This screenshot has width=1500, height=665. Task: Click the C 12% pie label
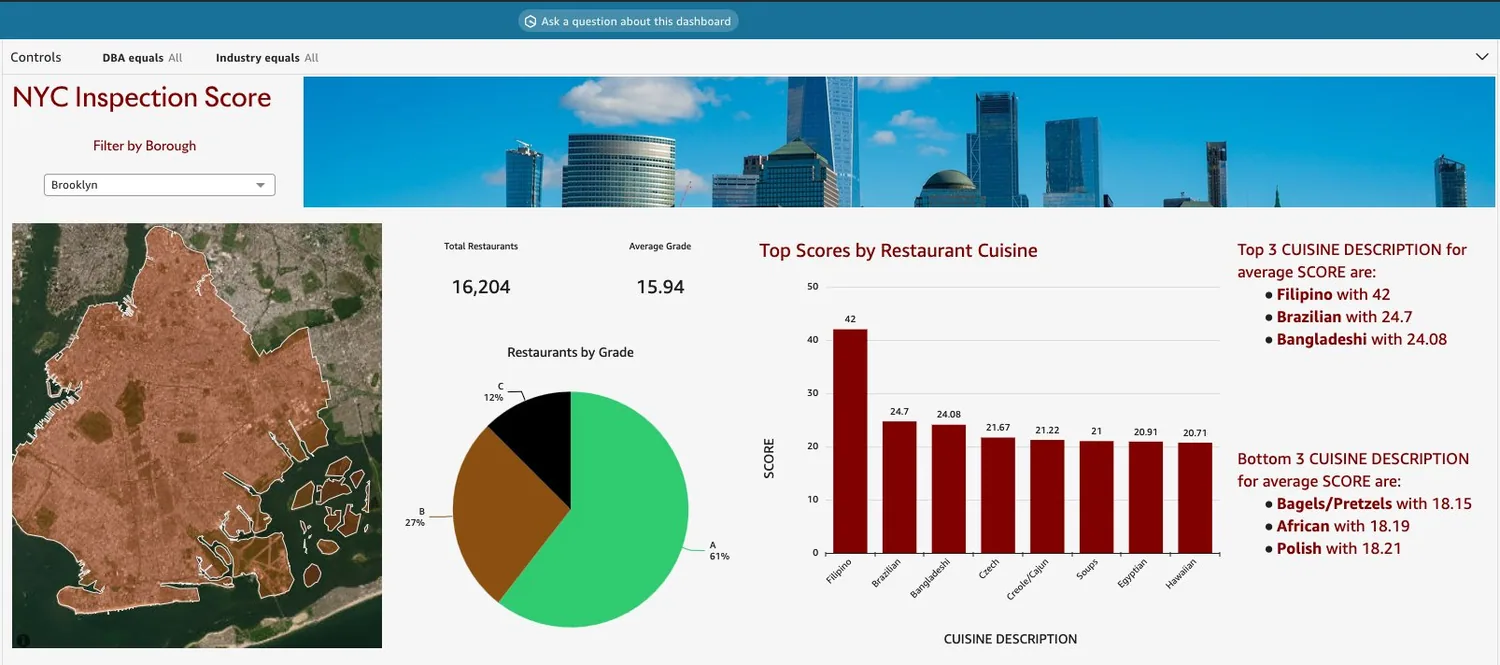point(493,392)
